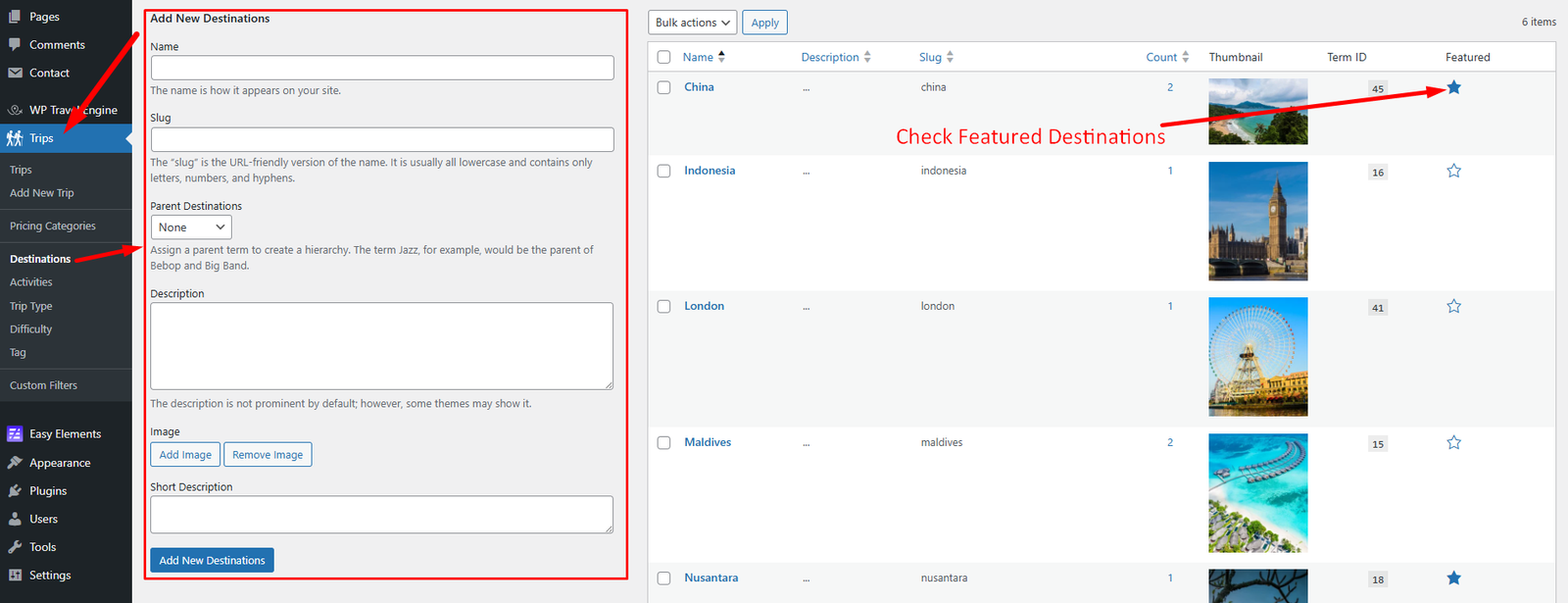Check the China row checkbox

click(x=663, y=88)
